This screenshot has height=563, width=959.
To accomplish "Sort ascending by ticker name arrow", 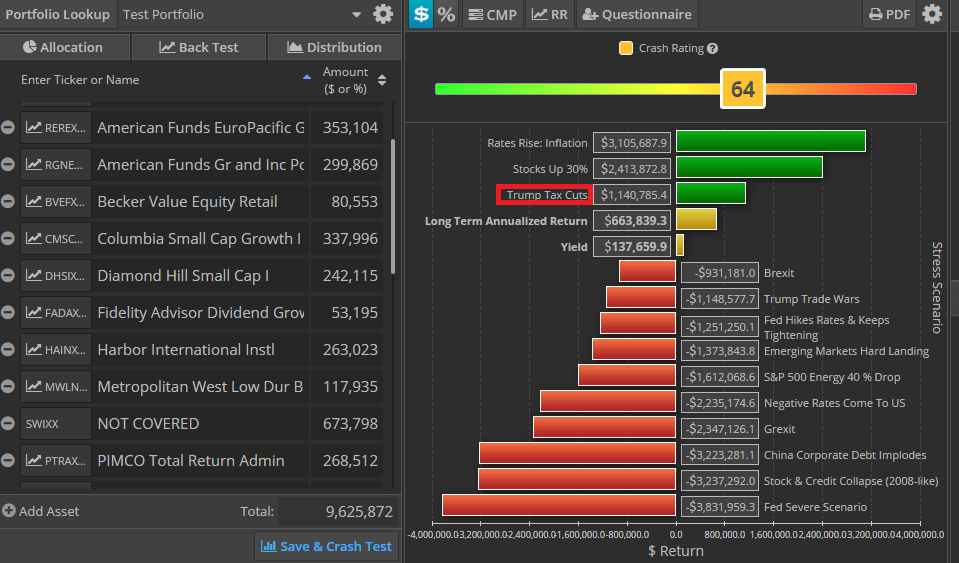I will [x=307, y=77].
